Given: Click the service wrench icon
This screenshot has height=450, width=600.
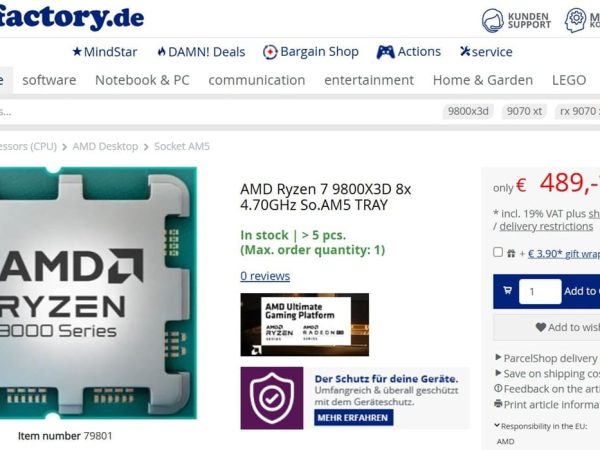Looking at the screenshot, I should (465, 51).
